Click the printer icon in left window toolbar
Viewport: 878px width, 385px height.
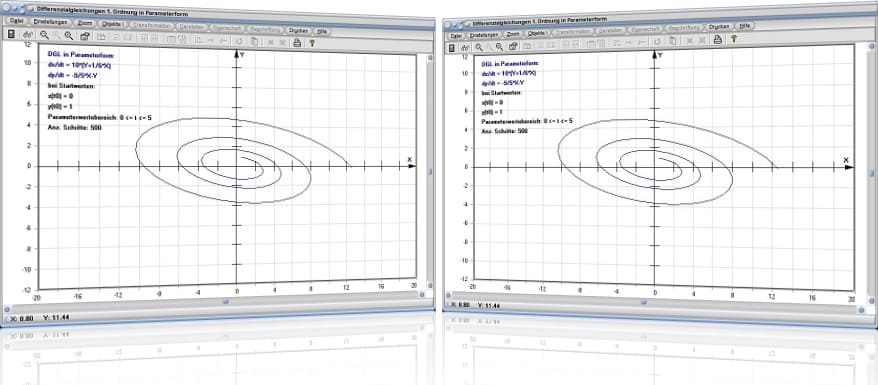297,42
